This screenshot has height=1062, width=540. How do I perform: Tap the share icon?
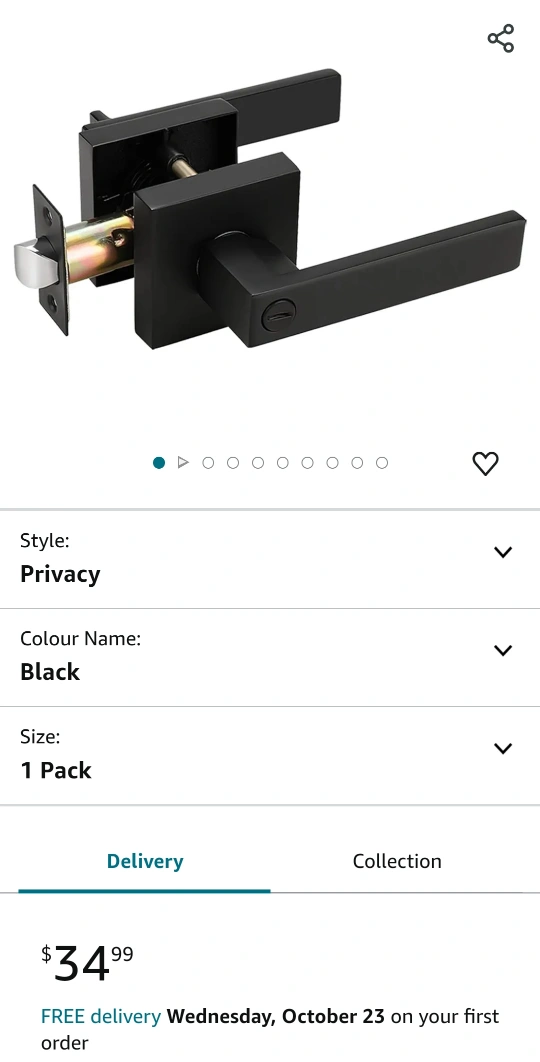coord(501,39)
